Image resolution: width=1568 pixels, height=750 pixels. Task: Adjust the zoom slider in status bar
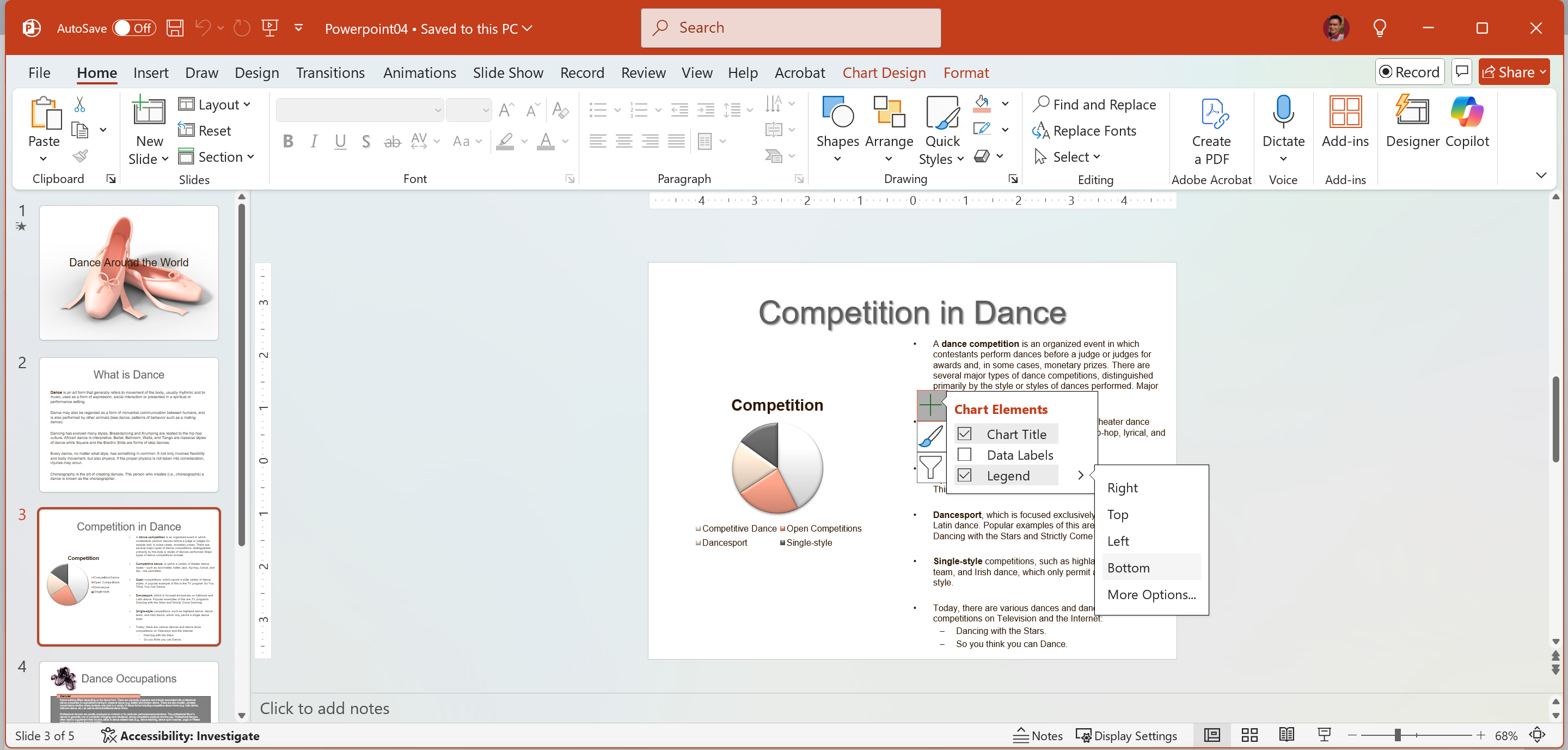click(x=1398, y=735)
